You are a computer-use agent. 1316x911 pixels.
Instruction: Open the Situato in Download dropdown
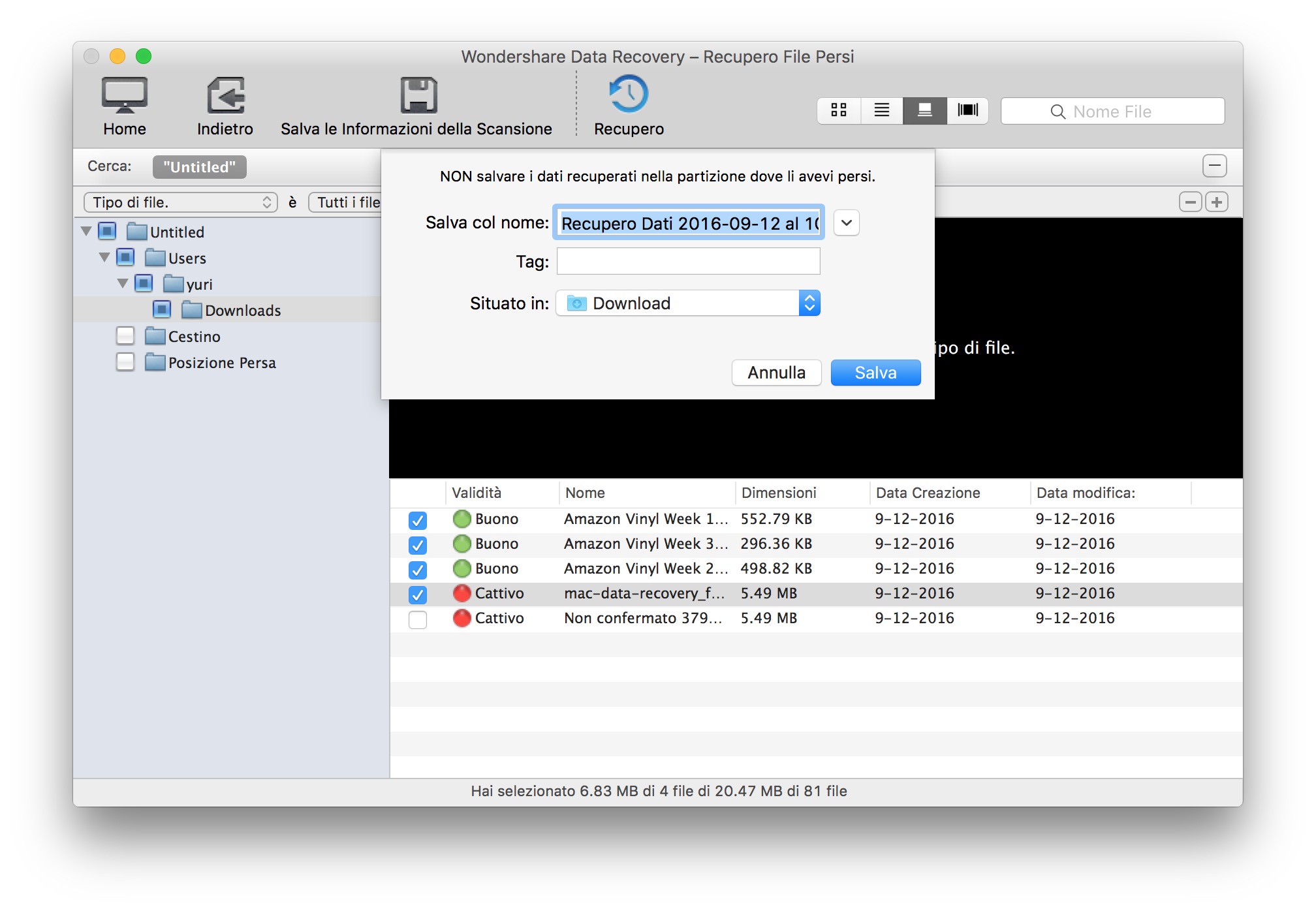[688, 303]
